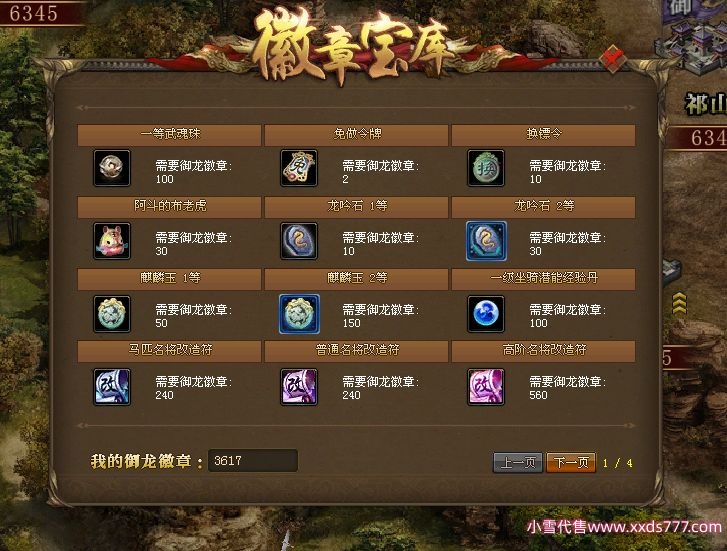Click the yellow chevron arrows at right edge
The image size is (727, 551).
[679, 303]
